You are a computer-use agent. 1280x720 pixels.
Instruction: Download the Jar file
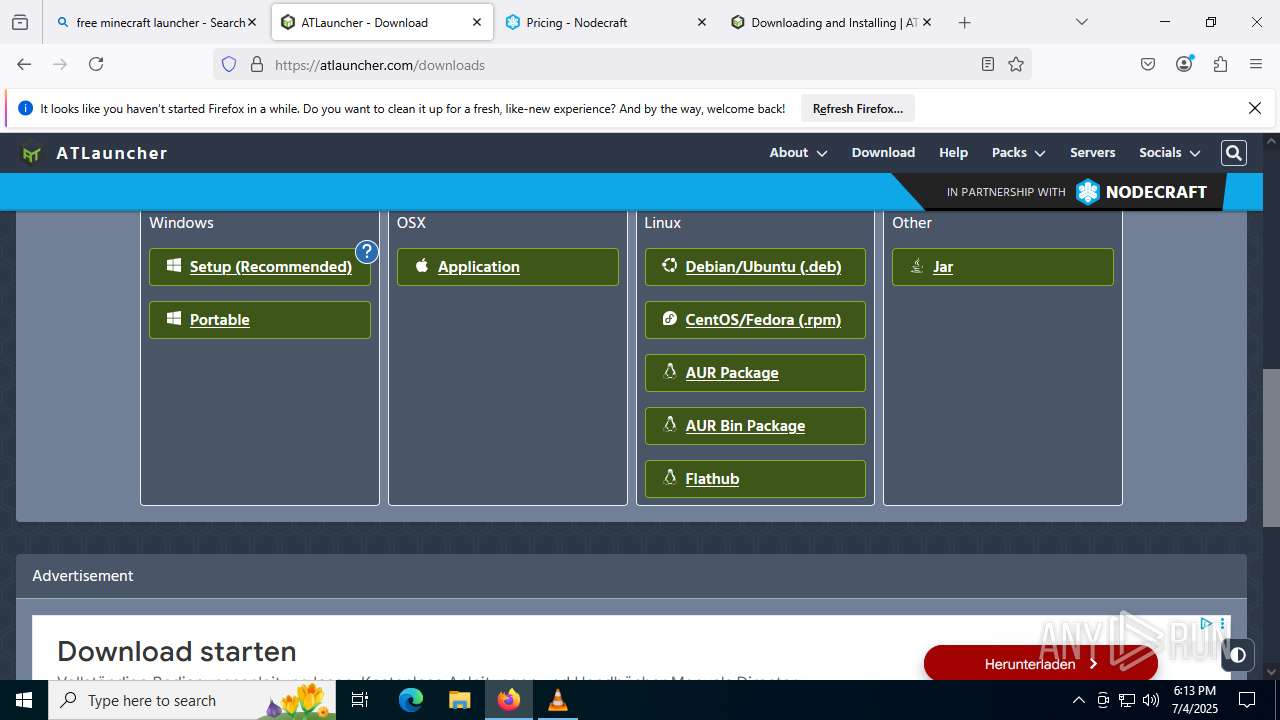point(1003,267)
